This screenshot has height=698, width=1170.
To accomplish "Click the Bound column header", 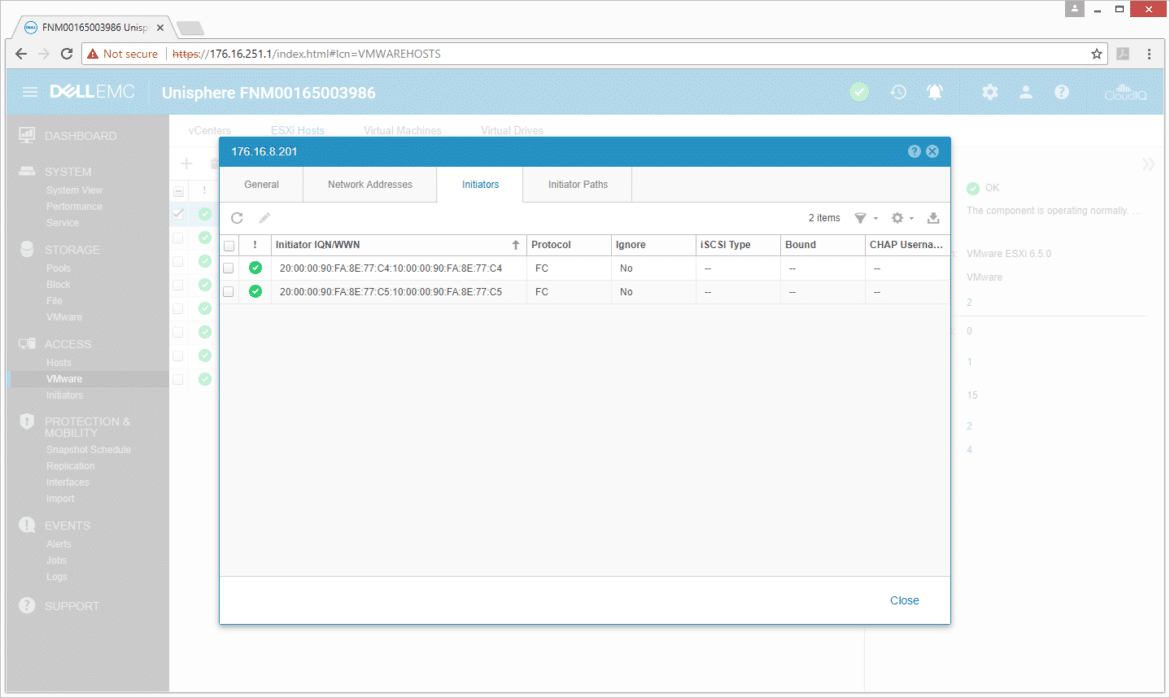I will pyautogui.click(x=822, y=245).
